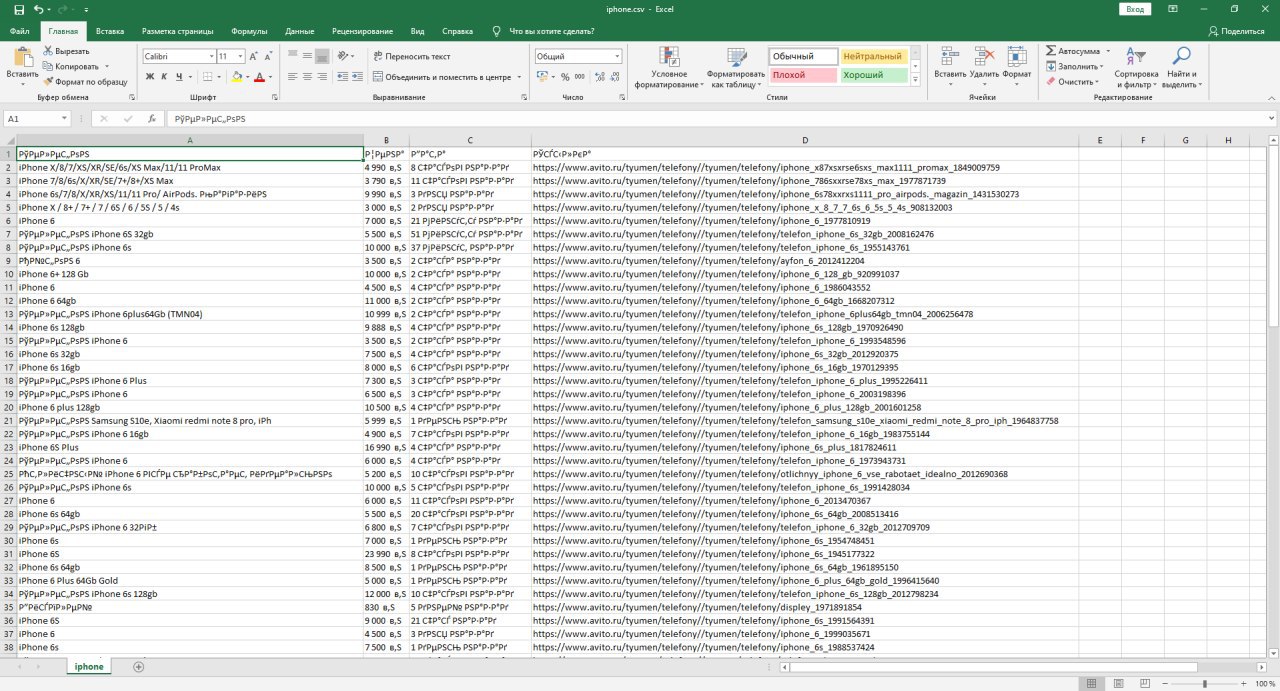Open the font size 11 dropdown
Viewport: 1280px width, 691px height.
pyautogui.click(x=239, y=57)
